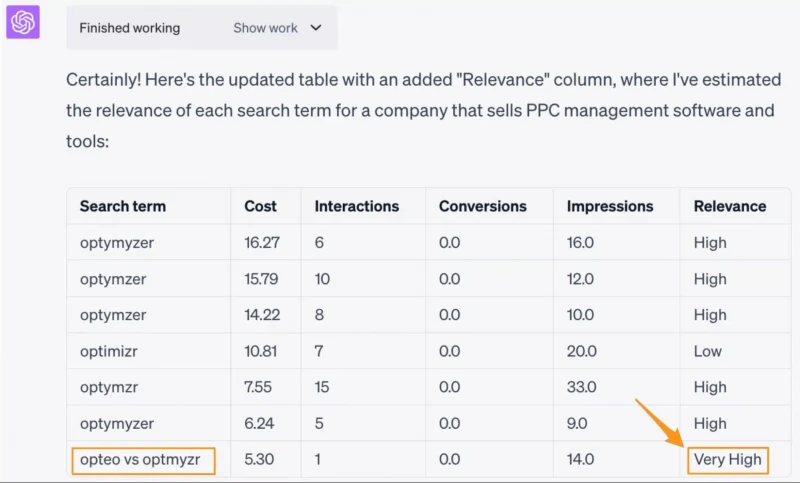The width and height of the screenshot is (800, 483).
Task: Click the optymzr search term cell
Action: [109, 387]
